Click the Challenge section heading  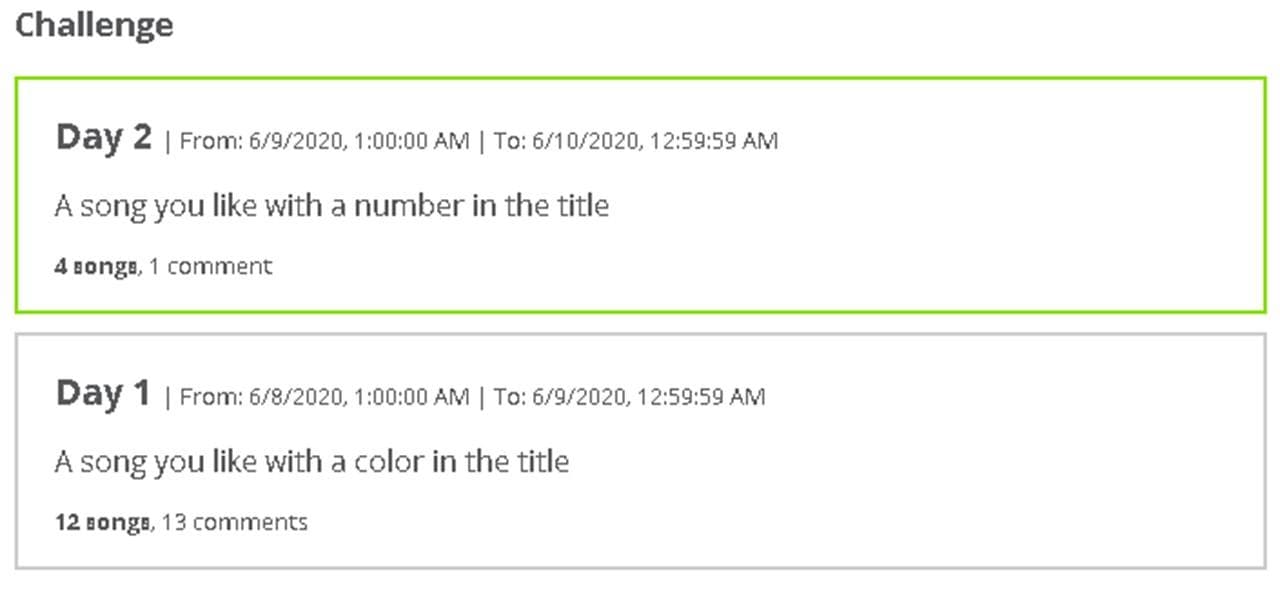coord(94,24)
